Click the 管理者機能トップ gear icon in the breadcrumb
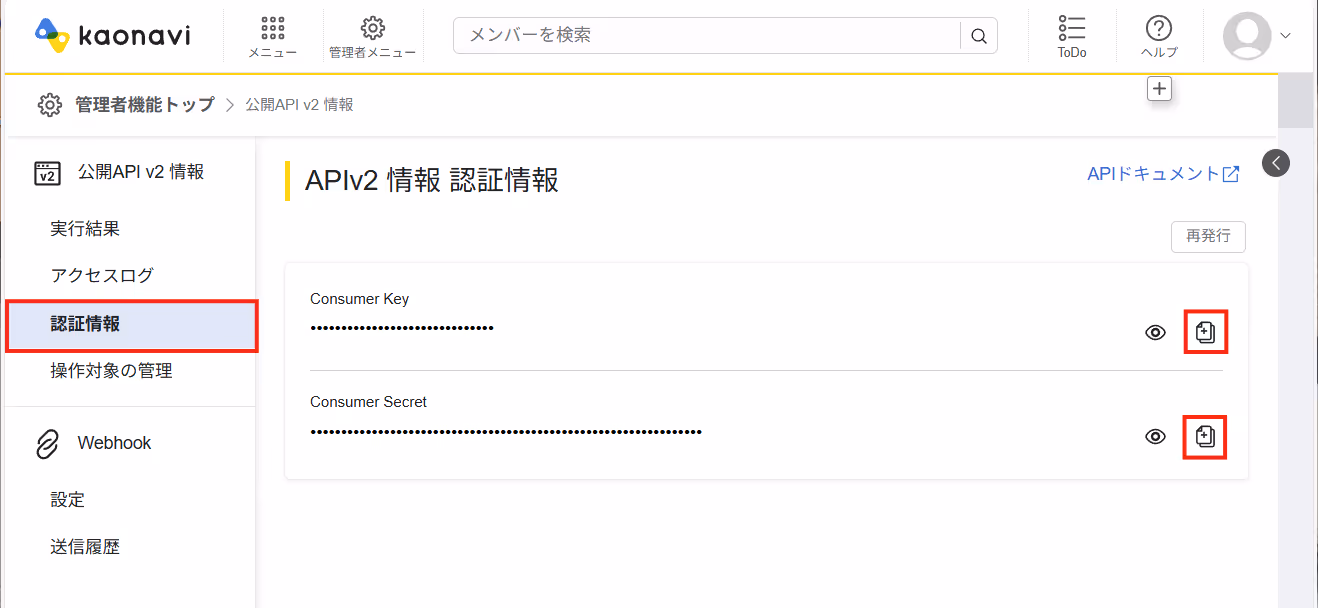Image resolution: width=1318 pixels, height=608 pixels. pyautogui.click(x=49, y=104)
